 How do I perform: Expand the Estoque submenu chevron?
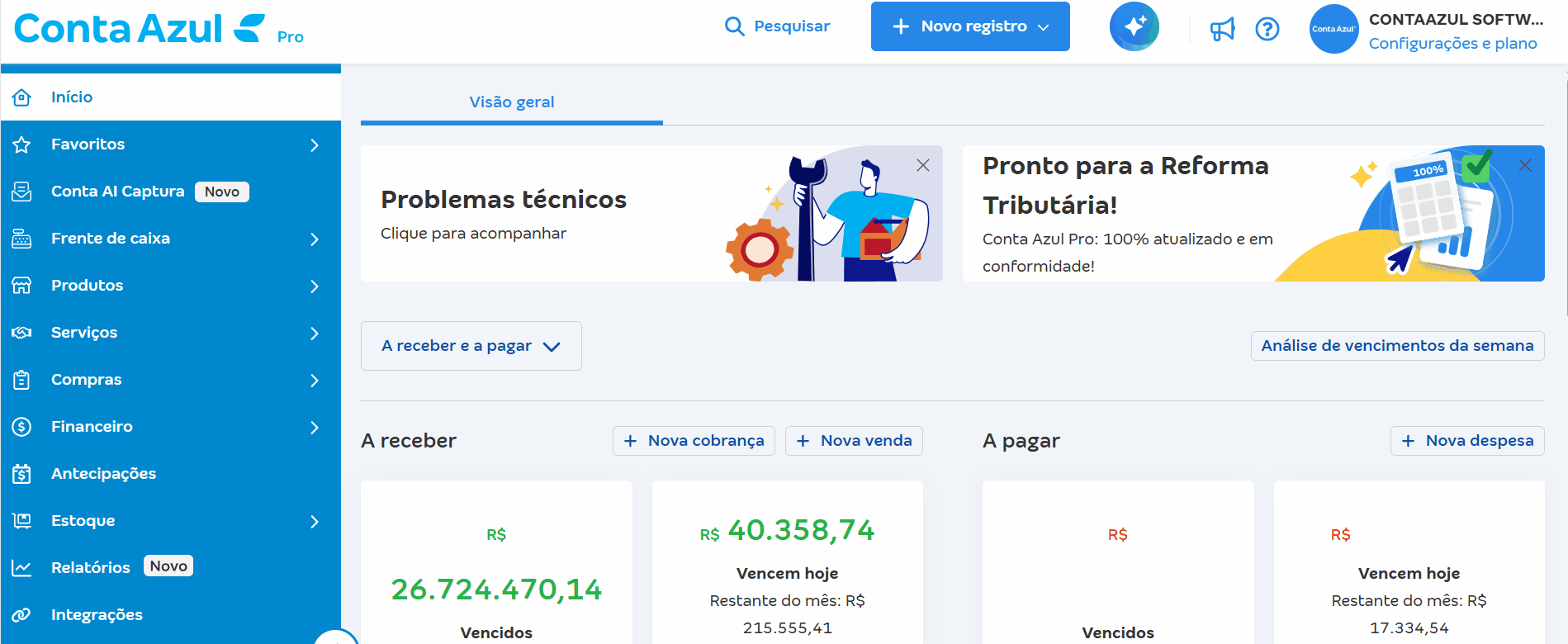coord(315,522)
